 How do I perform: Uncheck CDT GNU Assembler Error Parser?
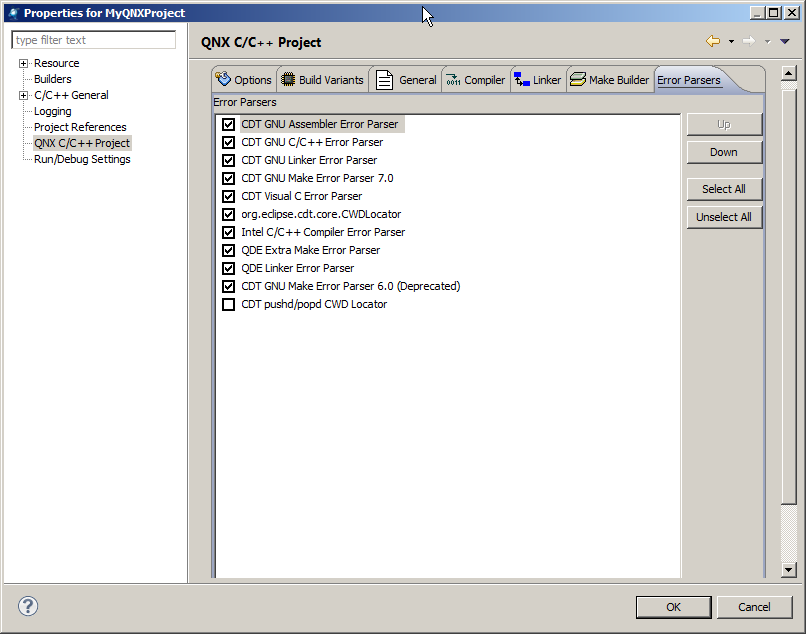pos(229,125)
